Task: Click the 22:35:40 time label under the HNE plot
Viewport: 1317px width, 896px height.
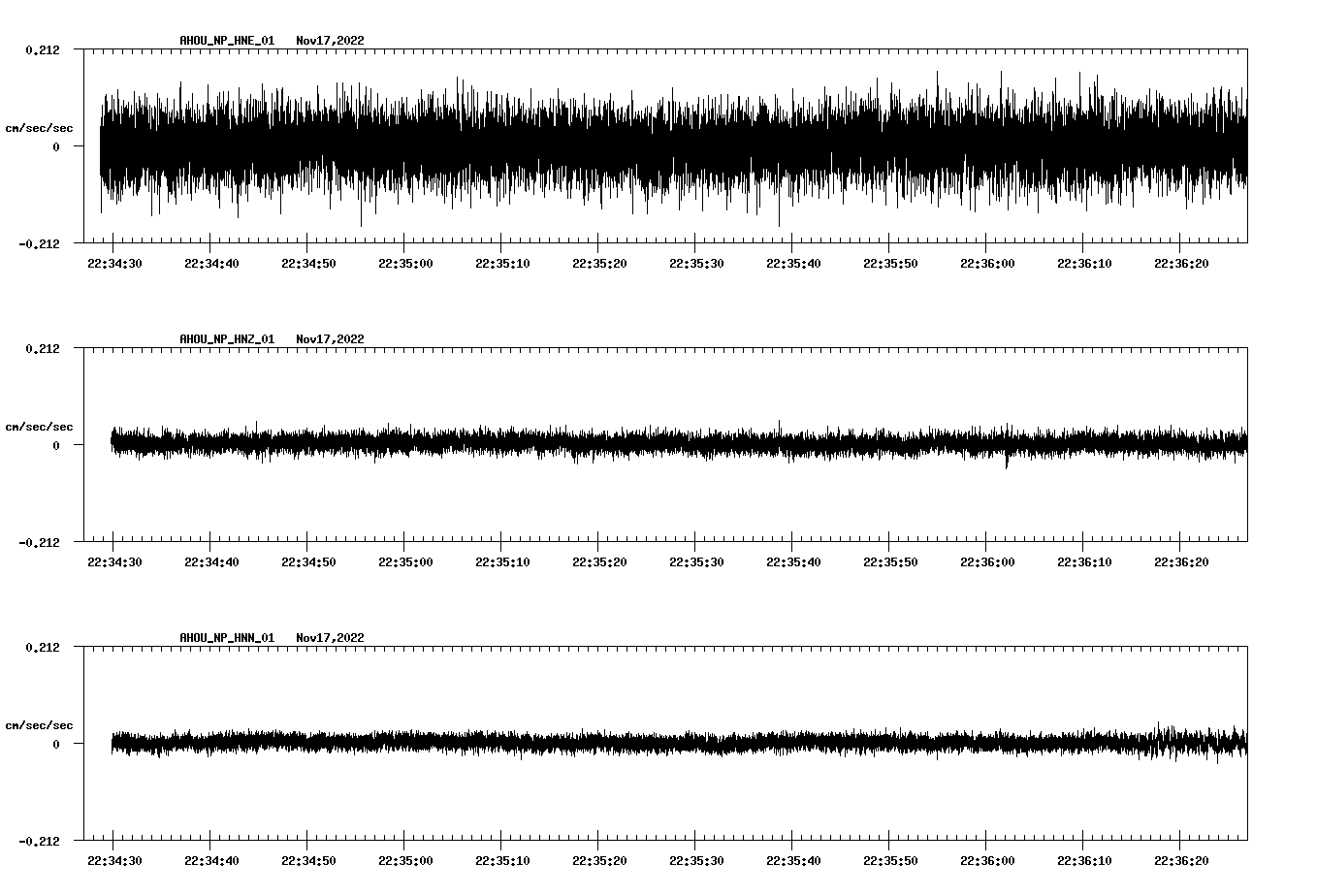Action: pyautogui.click(x=793, y=264)
